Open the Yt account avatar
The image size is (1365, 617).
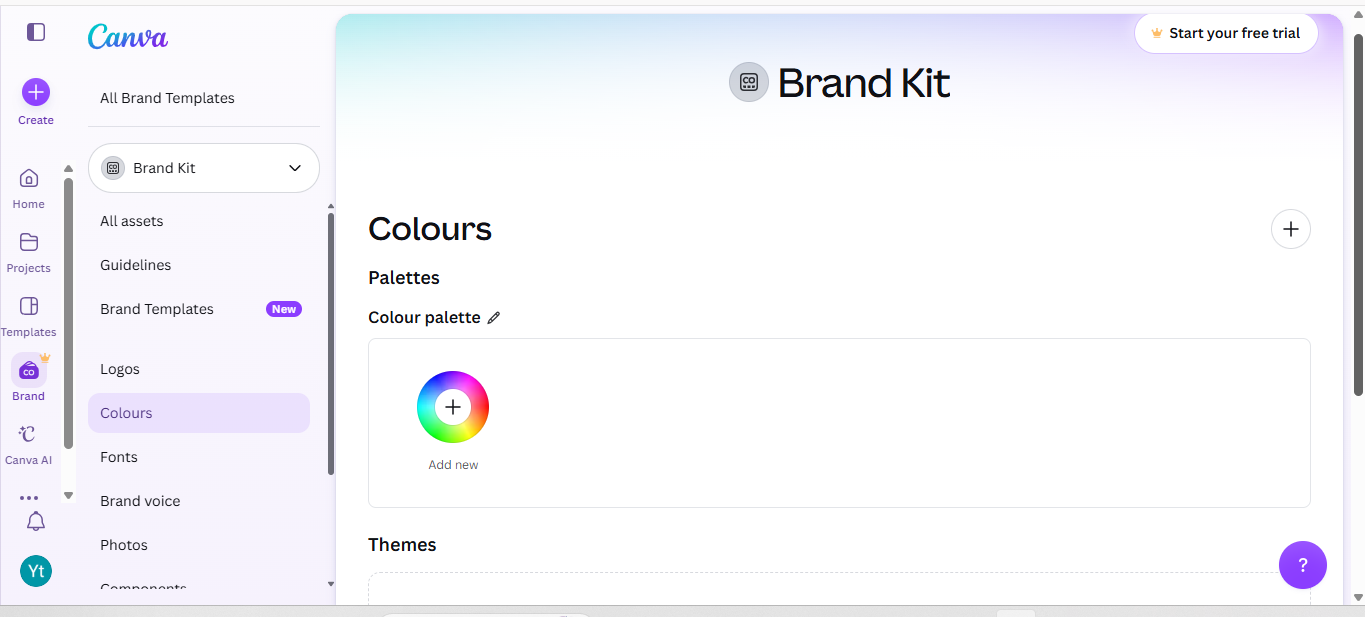coord(36,571)
